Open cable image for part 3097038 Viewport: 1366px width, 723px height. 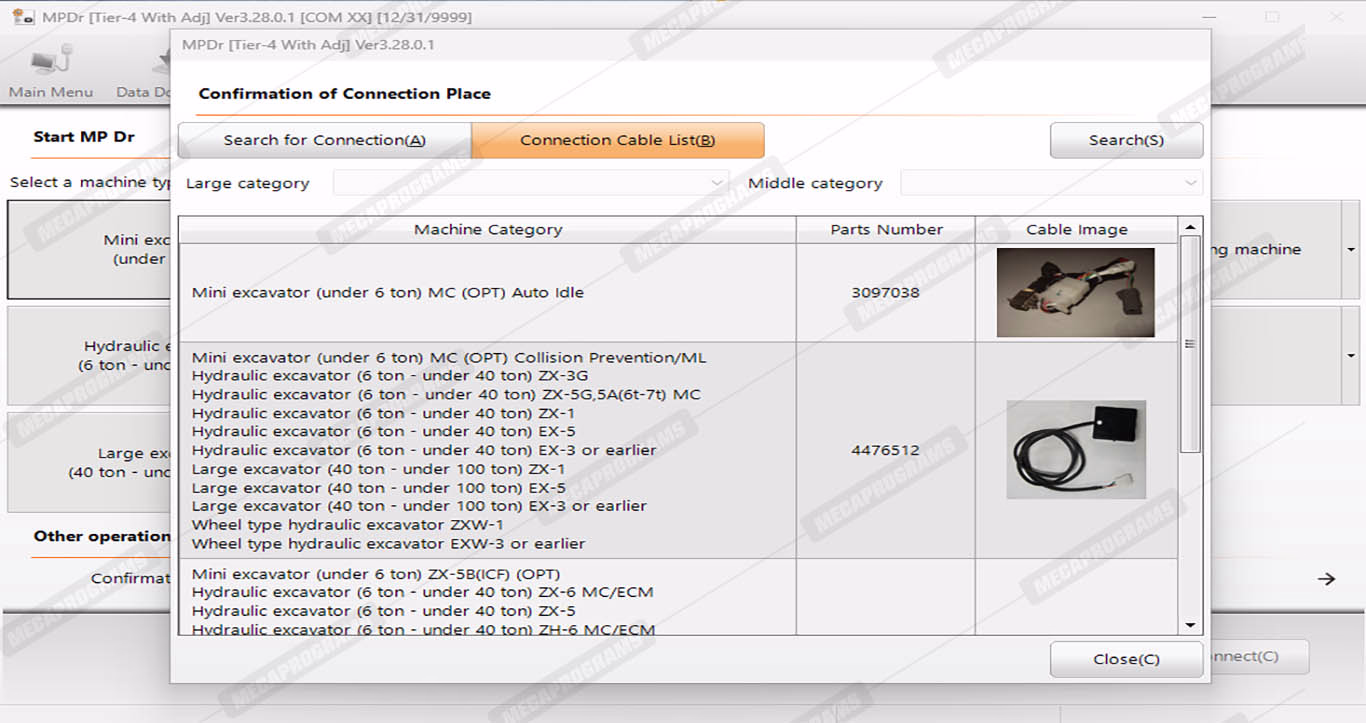[x=1076, y=293]
